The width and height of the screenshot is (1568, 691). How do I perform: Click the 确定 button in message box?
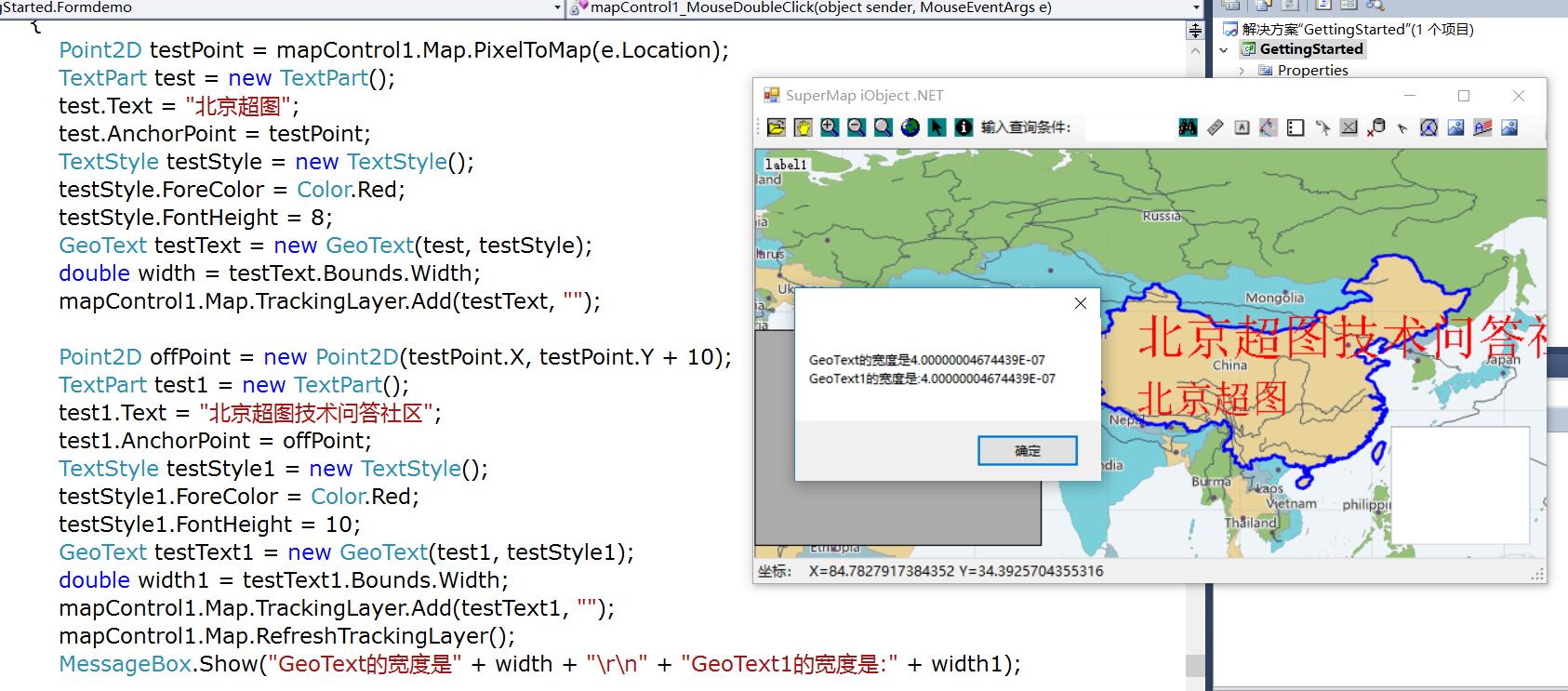[1028, 451]
